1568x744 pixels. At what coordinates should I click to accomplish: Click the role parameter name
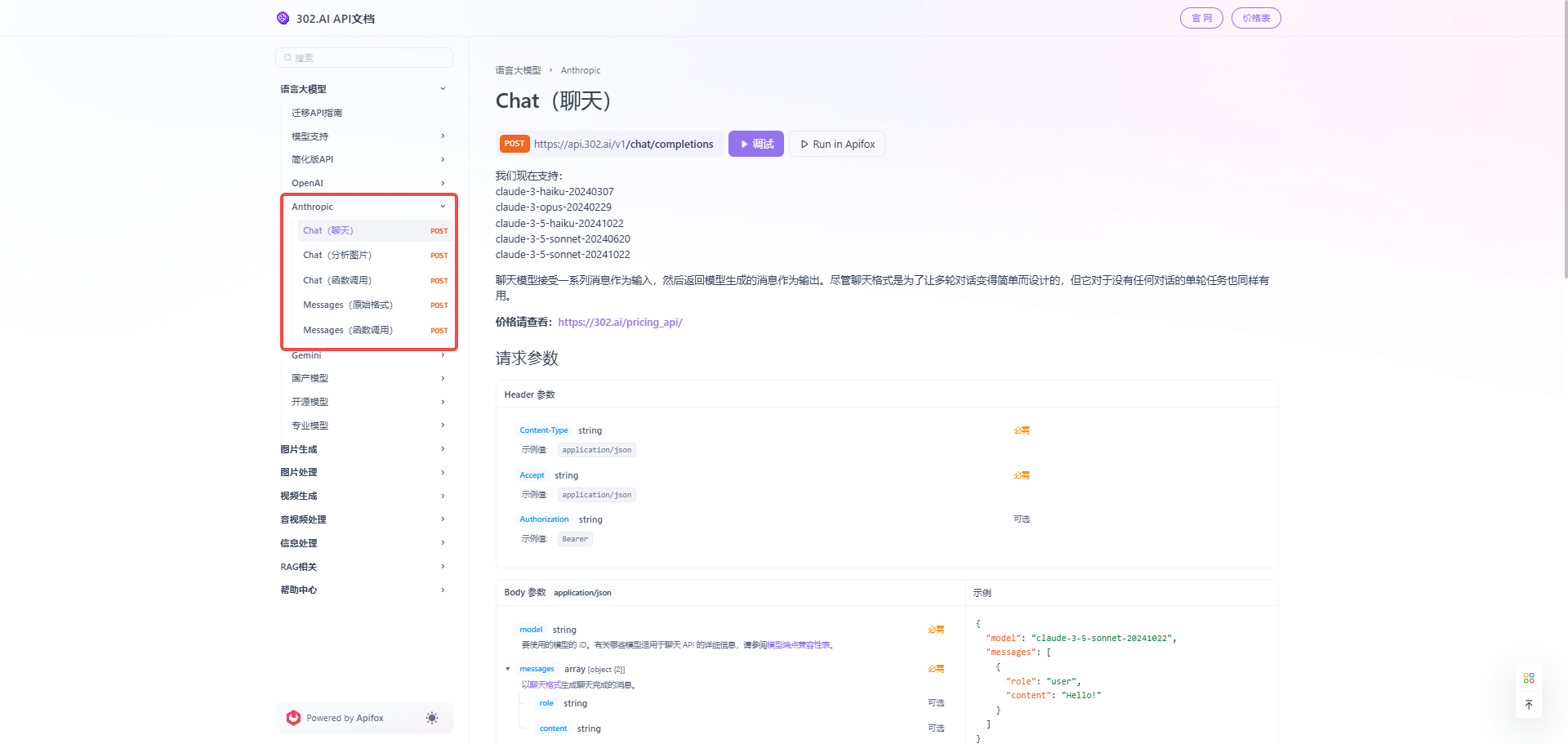pos(546,703)
